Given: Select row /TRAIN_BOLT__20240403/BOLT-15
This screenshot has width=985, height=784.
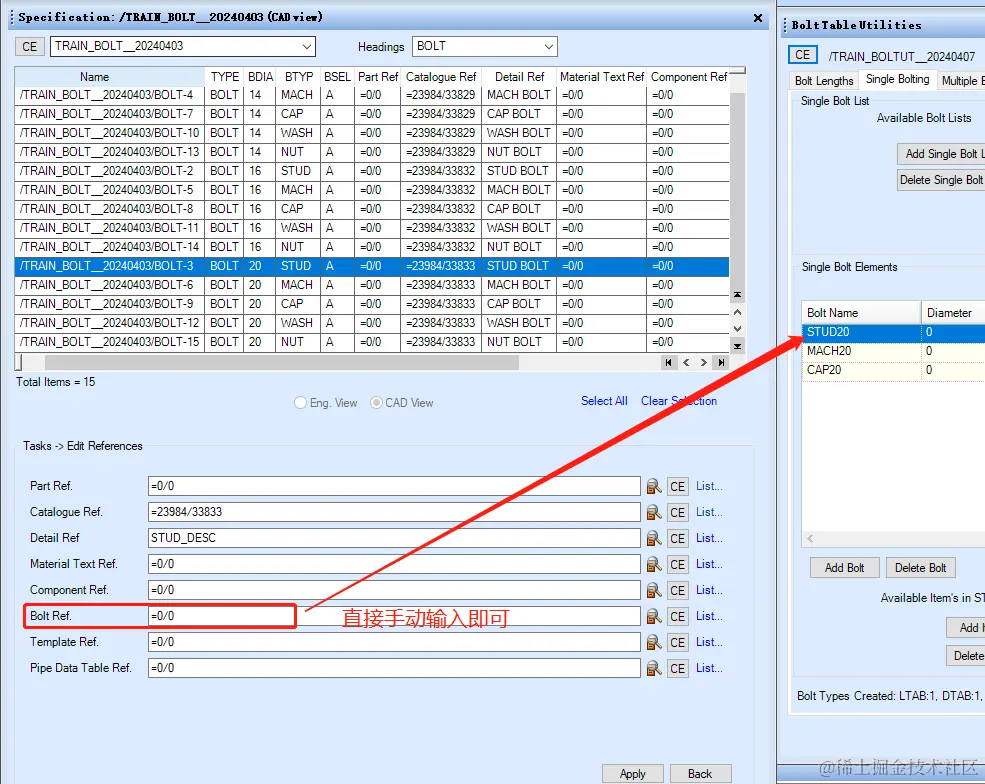Looking at the screenshot, I should [x=372, y=342].
